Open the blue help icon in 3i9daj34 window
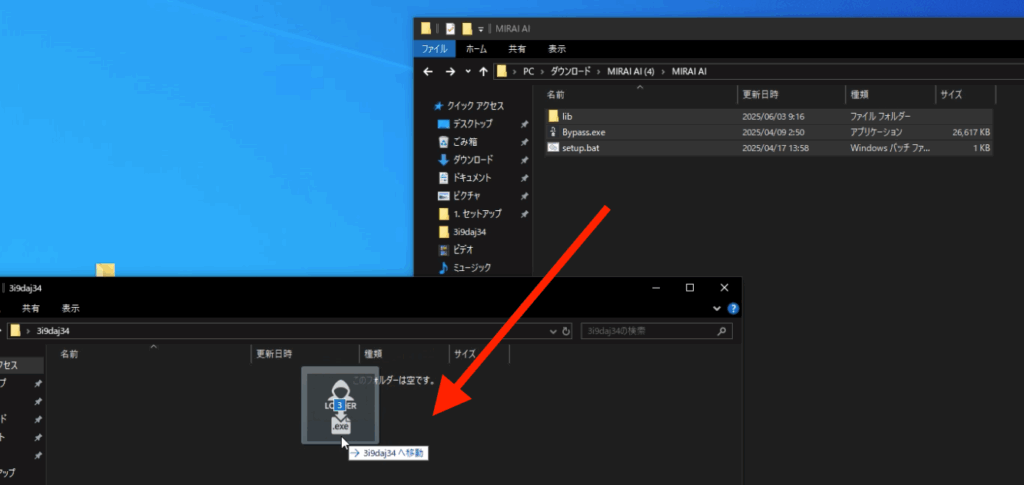The image size is (1024, 485). tap(733, 309)
